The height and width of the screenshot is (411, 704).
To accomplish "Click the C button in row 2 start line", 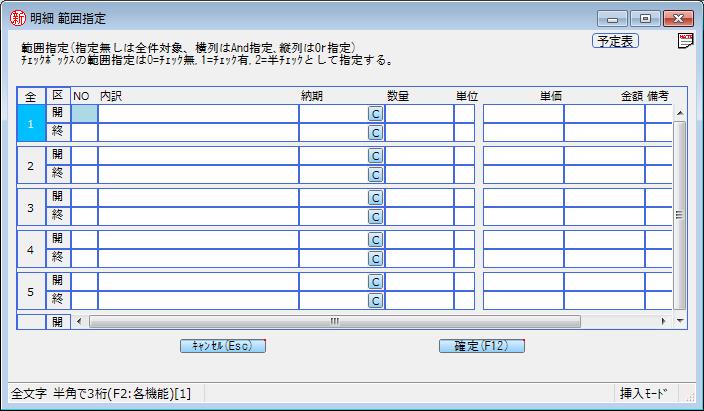I will tap(376, 156).
